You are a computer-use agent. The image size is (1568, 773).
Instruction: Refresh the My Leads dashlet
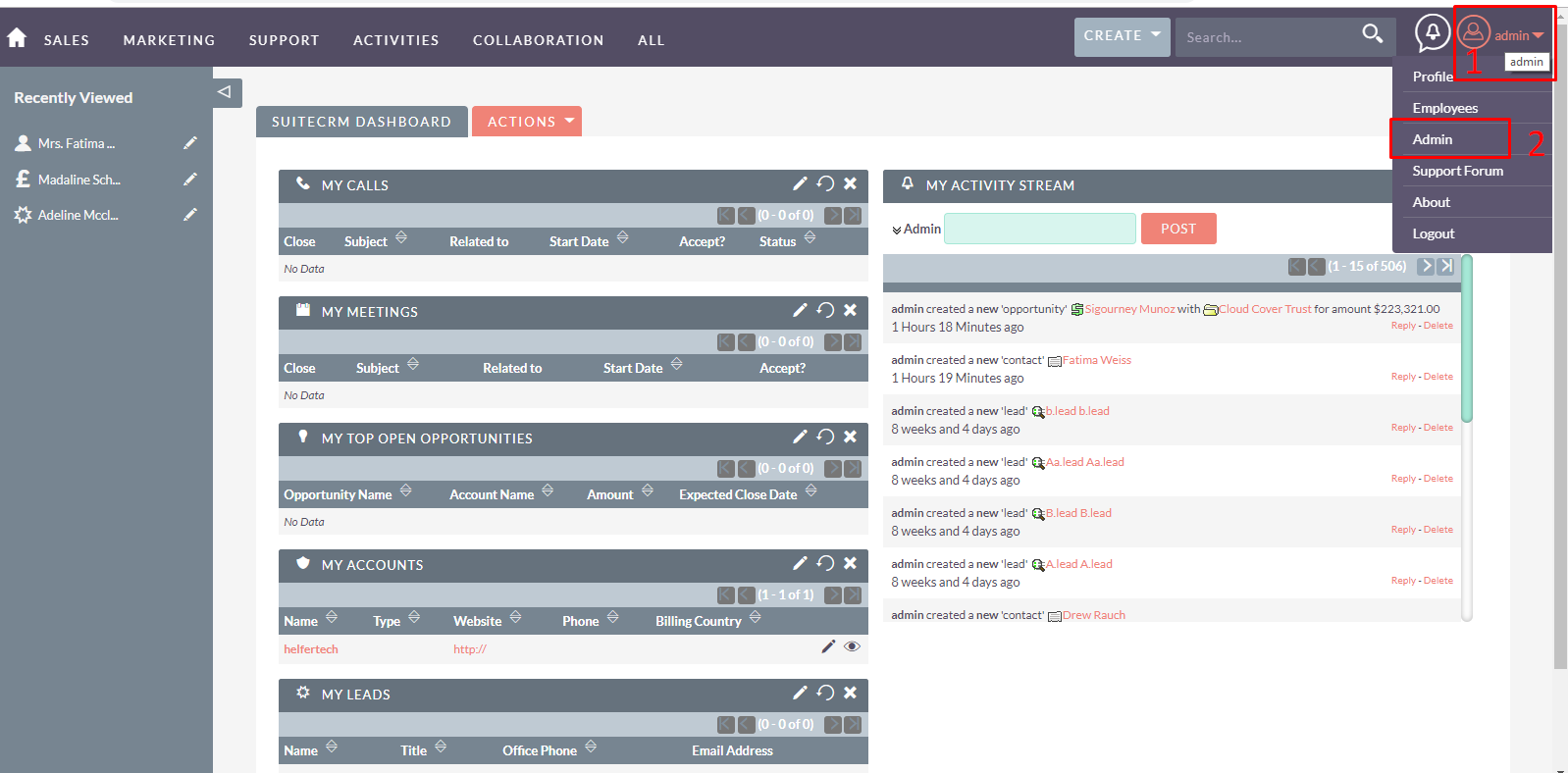[825, 693]
